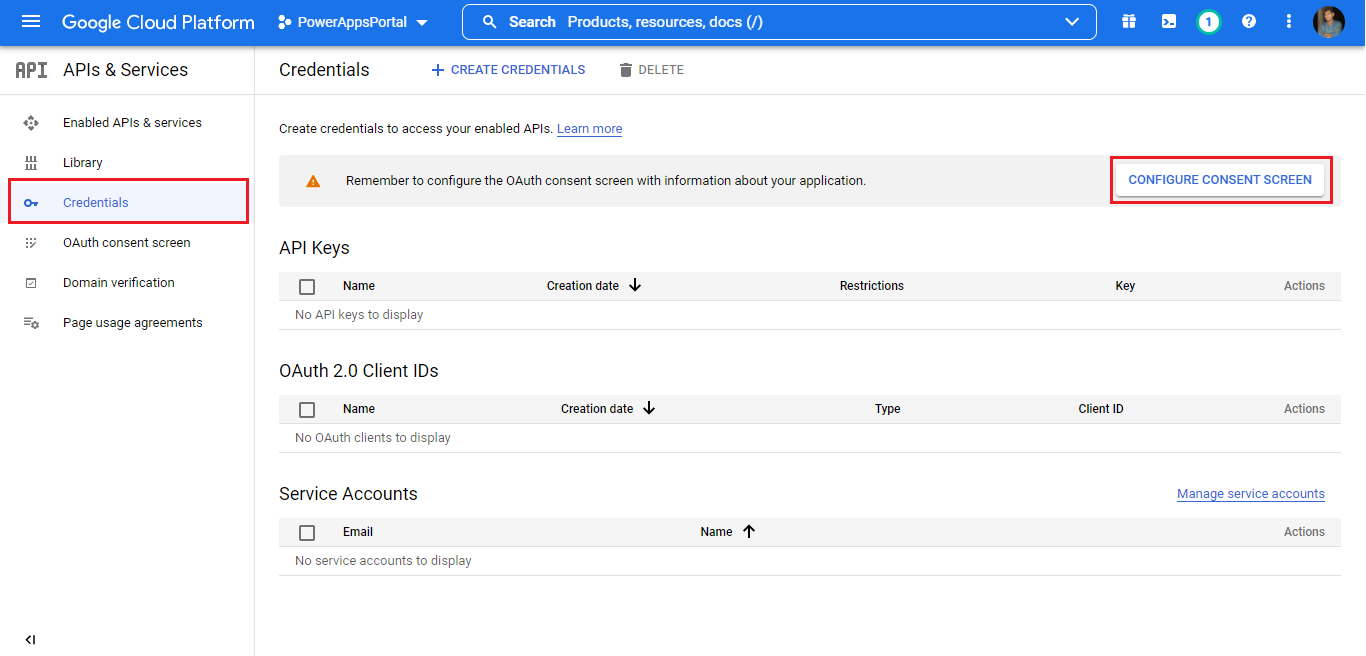The width and height of the screenshot is (1366, 656).
Task: Go to OAuth consent screen page
Action: 126,243
